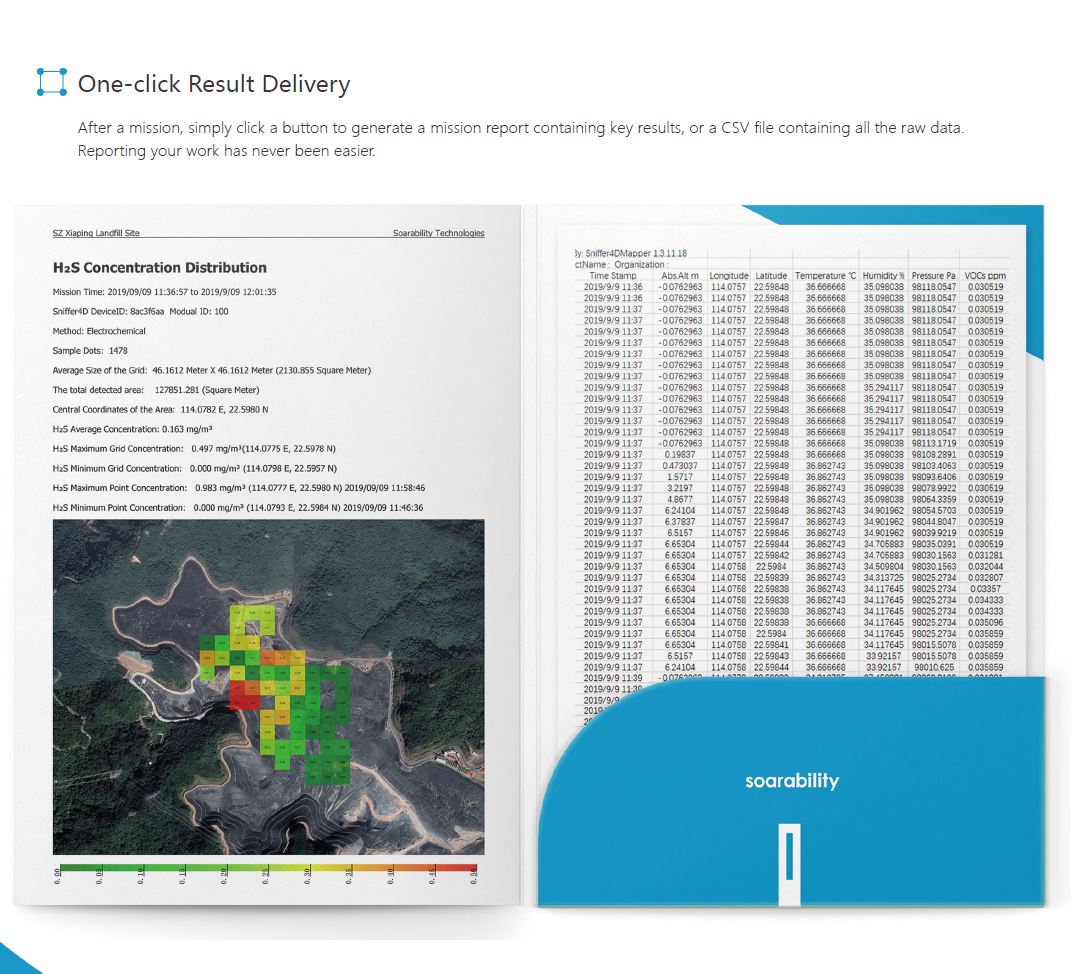This screenshot has width=1071, height=974.
Task: Click the pressure cell reading "98108.2891"
Action: (x=934, y=455)
